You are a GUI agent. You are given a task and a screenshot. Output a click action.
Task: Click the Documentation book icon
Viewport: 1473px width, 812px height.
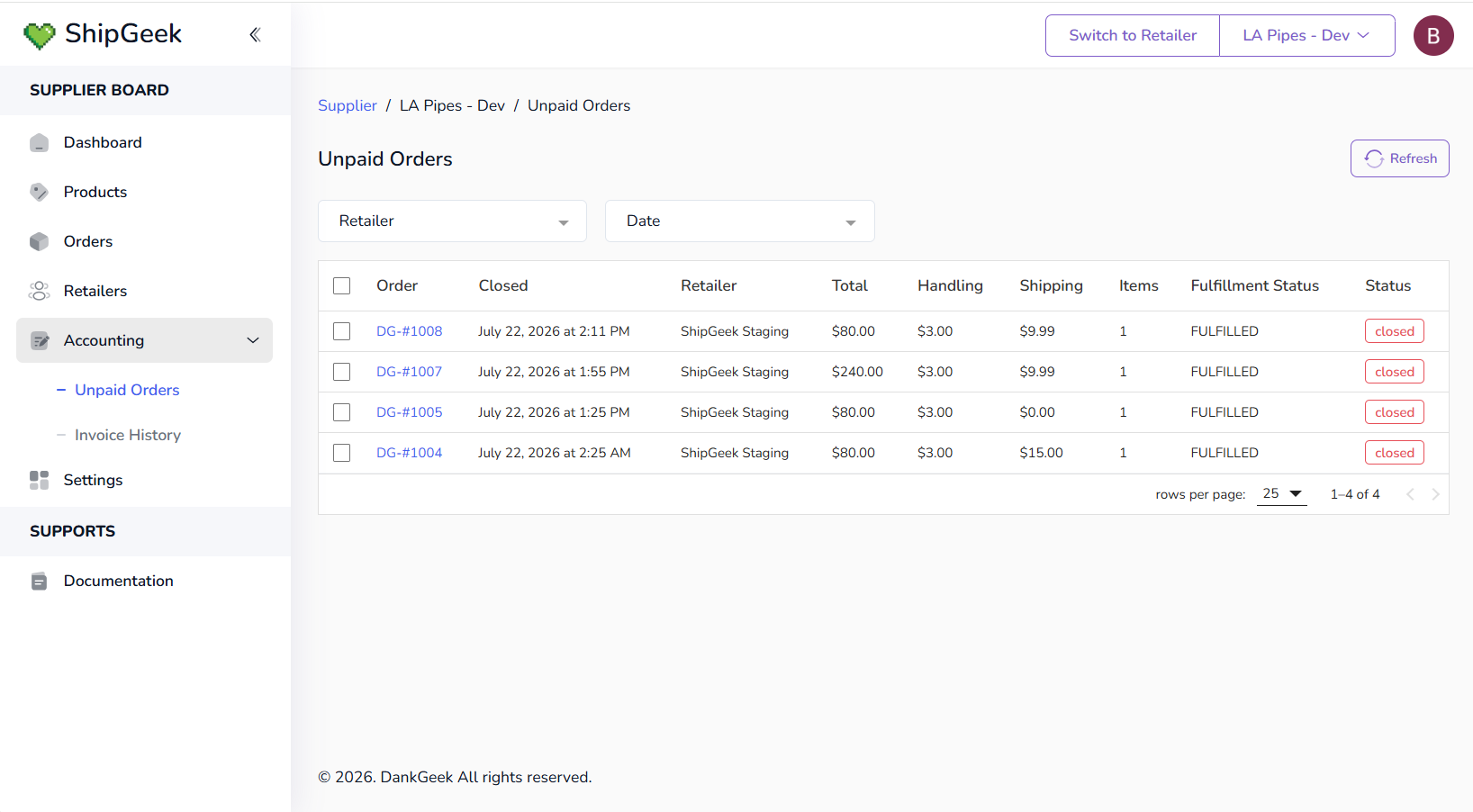(x=39, y=581)
